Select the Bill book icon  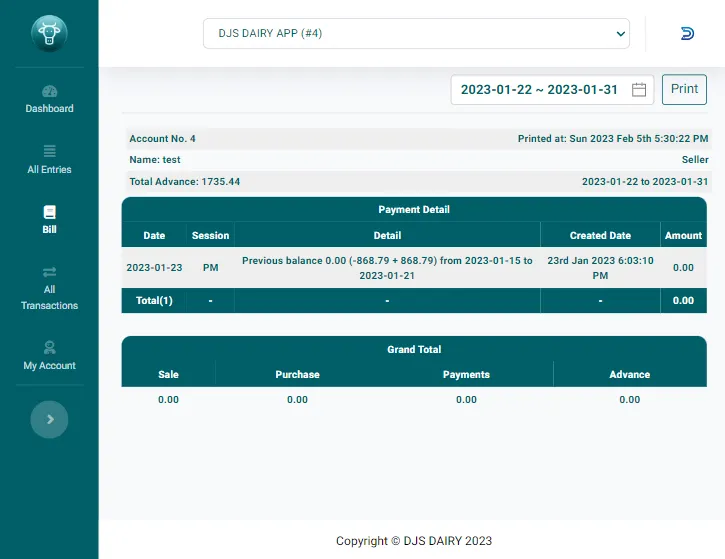pyautogui.click(x=49, y=212)
